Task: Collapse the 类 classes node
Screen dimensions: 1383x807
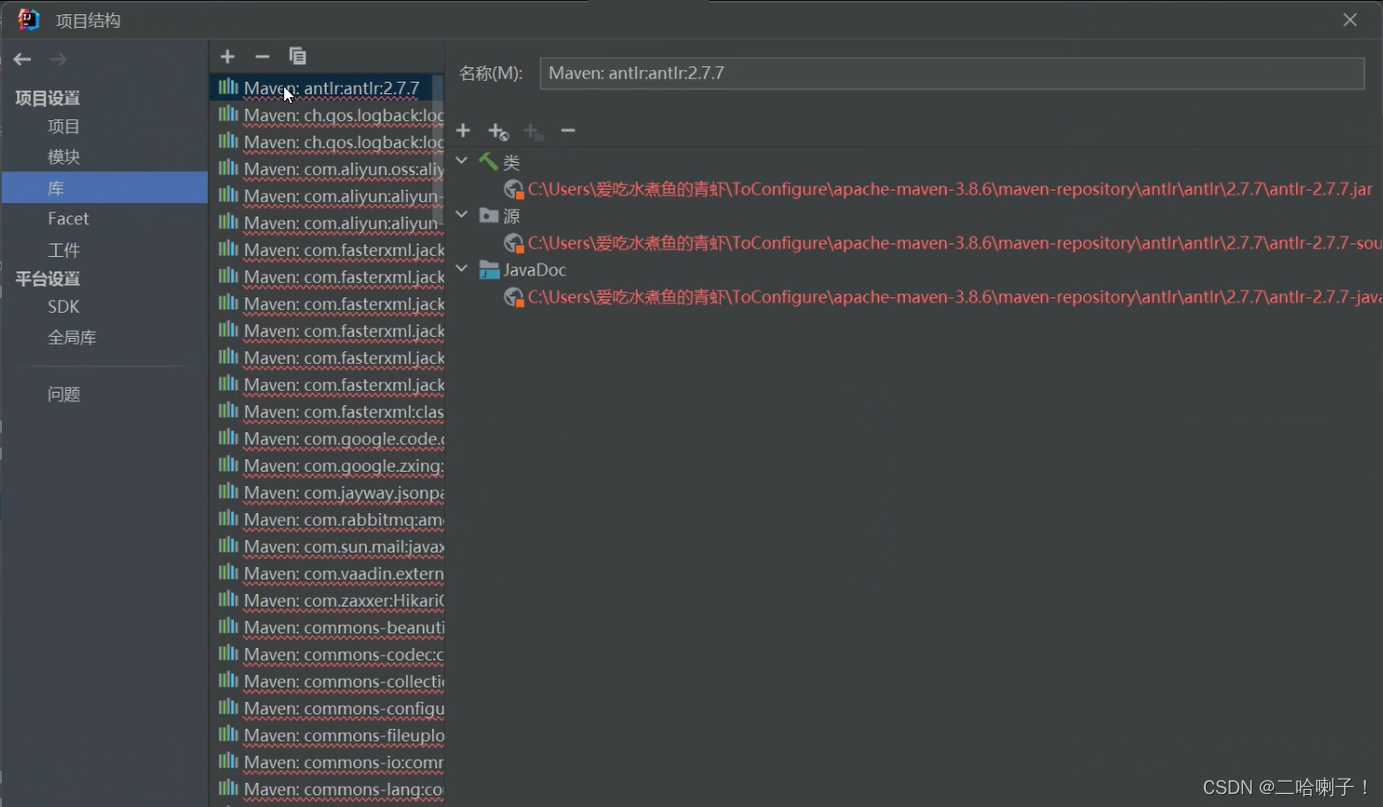Action: click(x=461, y=161)
